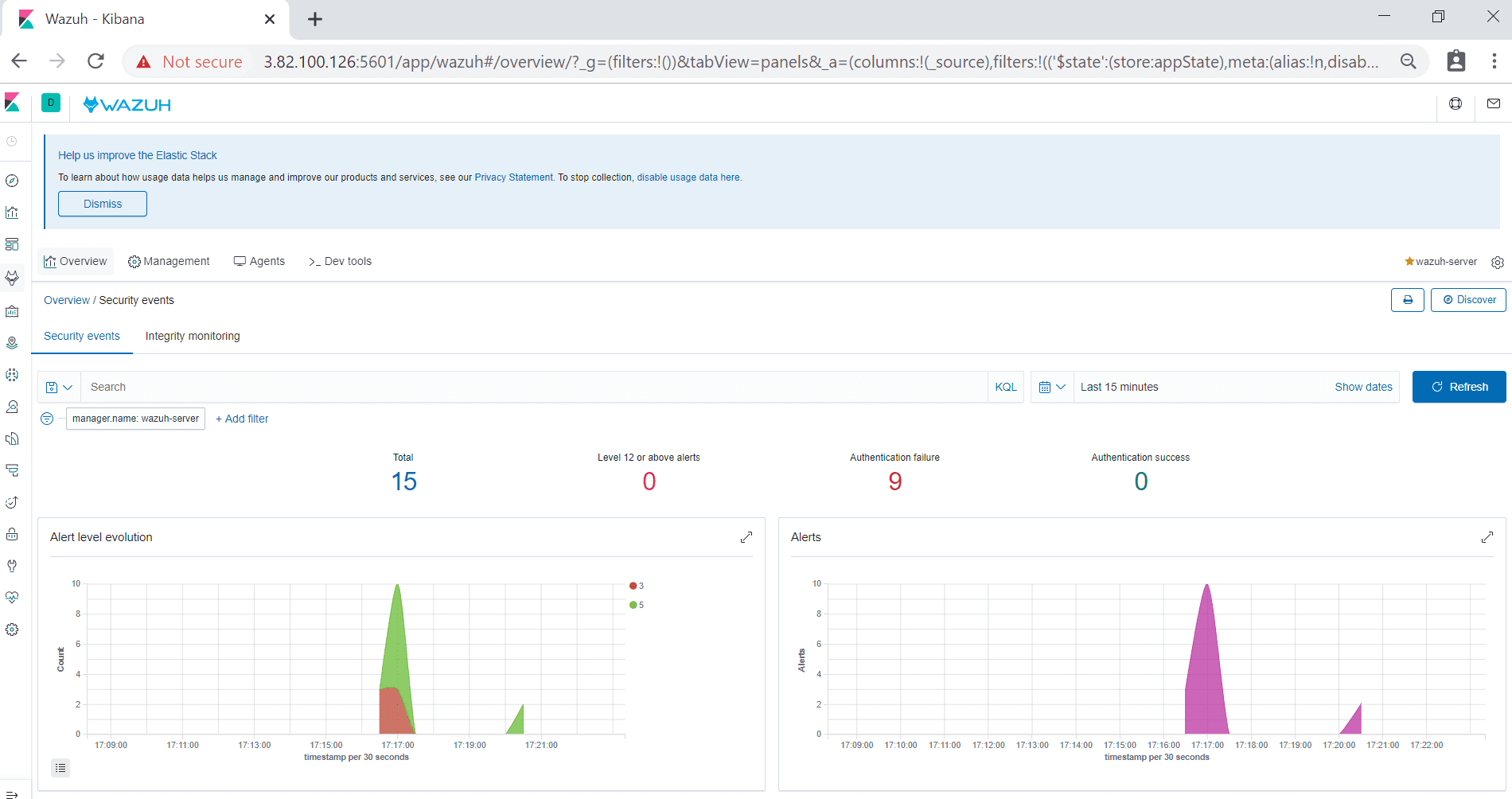1512x799 pixels.
Task: Select the Integrity monitoring tab
Action: 193,336
